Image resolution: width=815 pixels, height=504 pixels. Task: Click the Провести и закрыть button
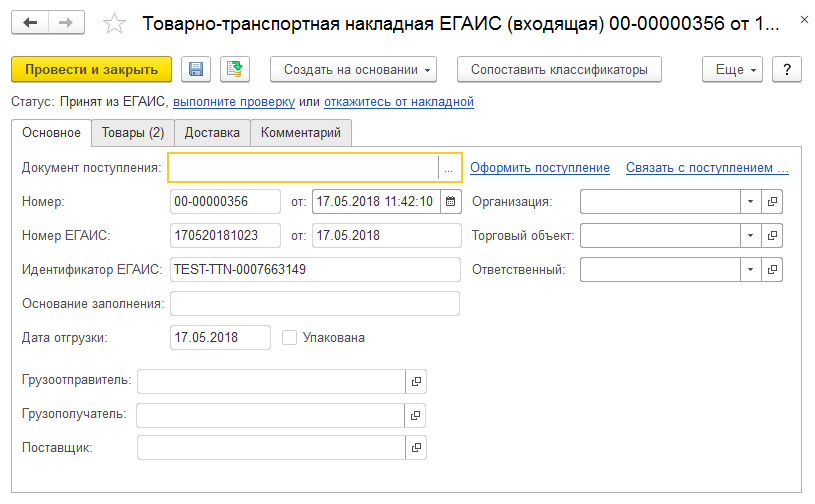tap(92, 69)
